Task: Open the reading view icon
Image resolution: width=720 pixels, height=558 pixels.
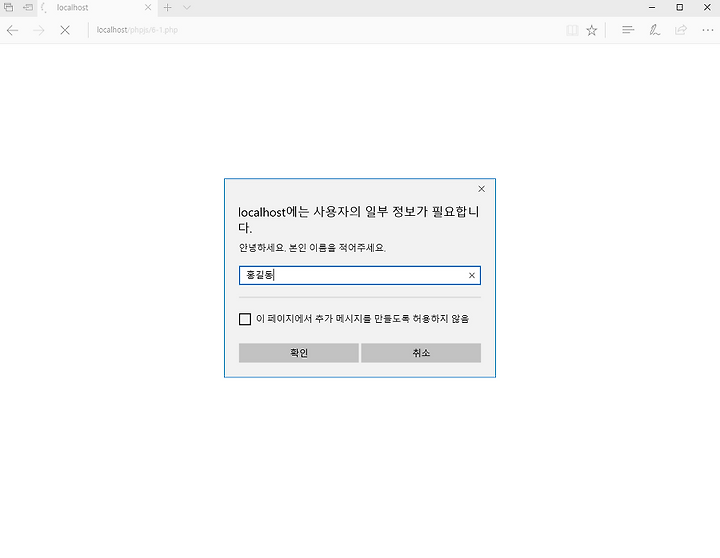Action: (572, 30)
